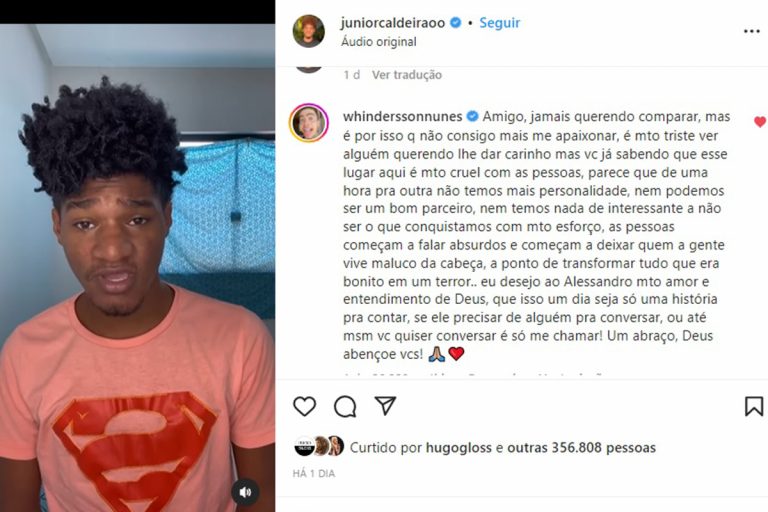The width and height of the screenshot is (768, 512).
Task: Open whinderssonnunes username link
Action: pyautogui.click(x=403, y=117)
